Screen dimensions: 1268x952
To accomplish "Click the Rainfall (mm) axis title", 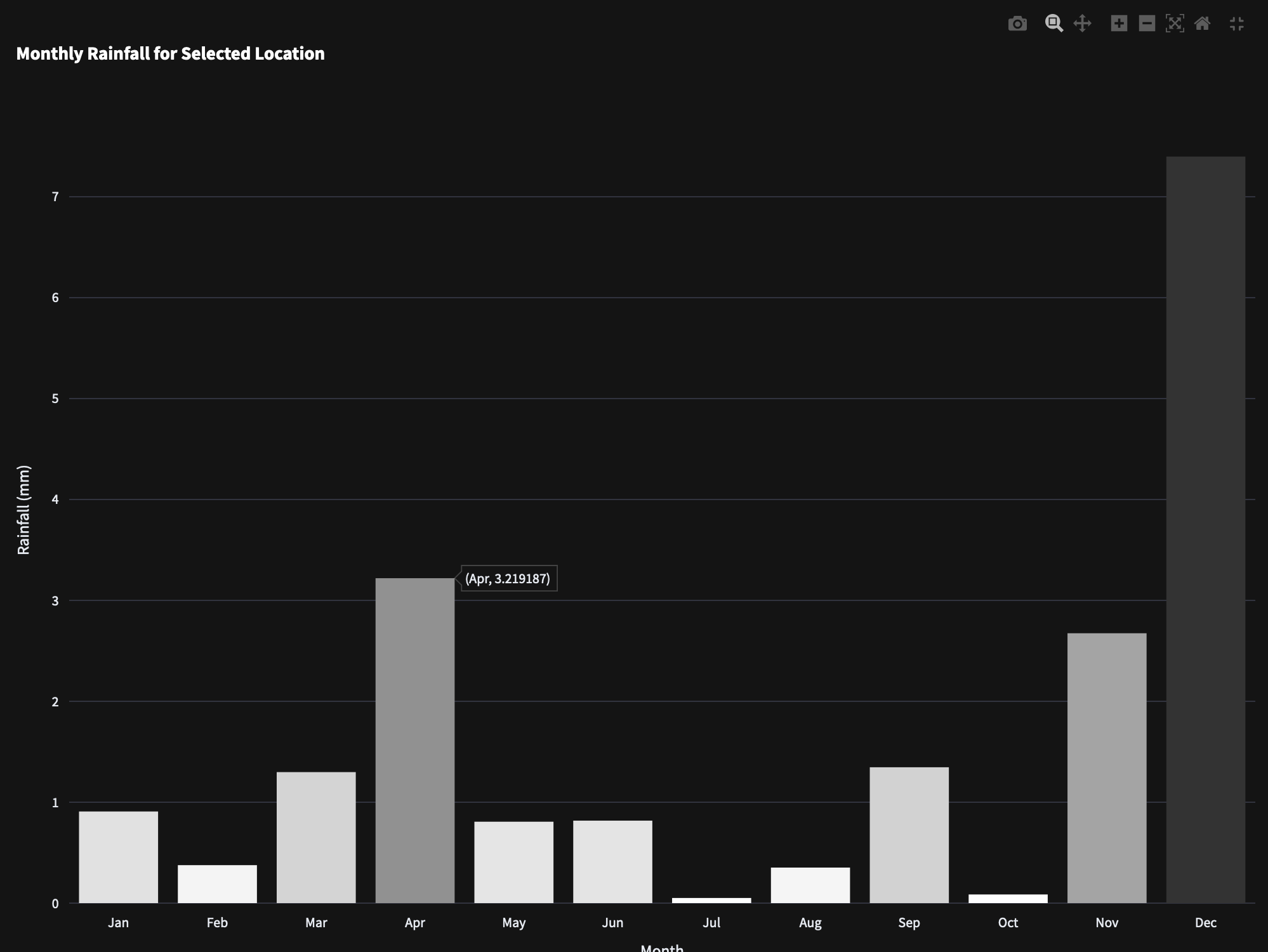I will (23, 510).
